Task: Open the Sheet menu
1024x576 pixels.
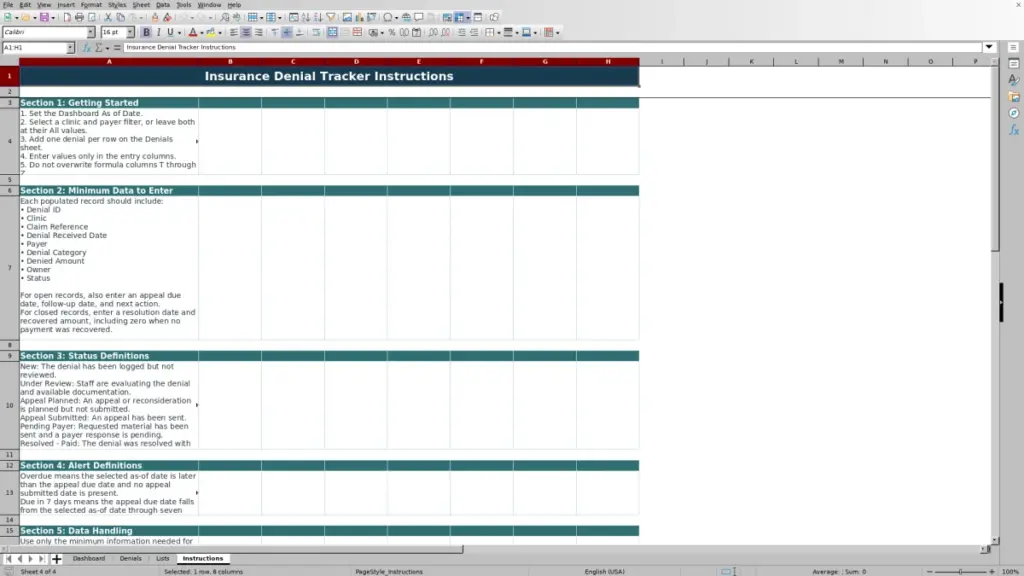Action: click(141, 5)
